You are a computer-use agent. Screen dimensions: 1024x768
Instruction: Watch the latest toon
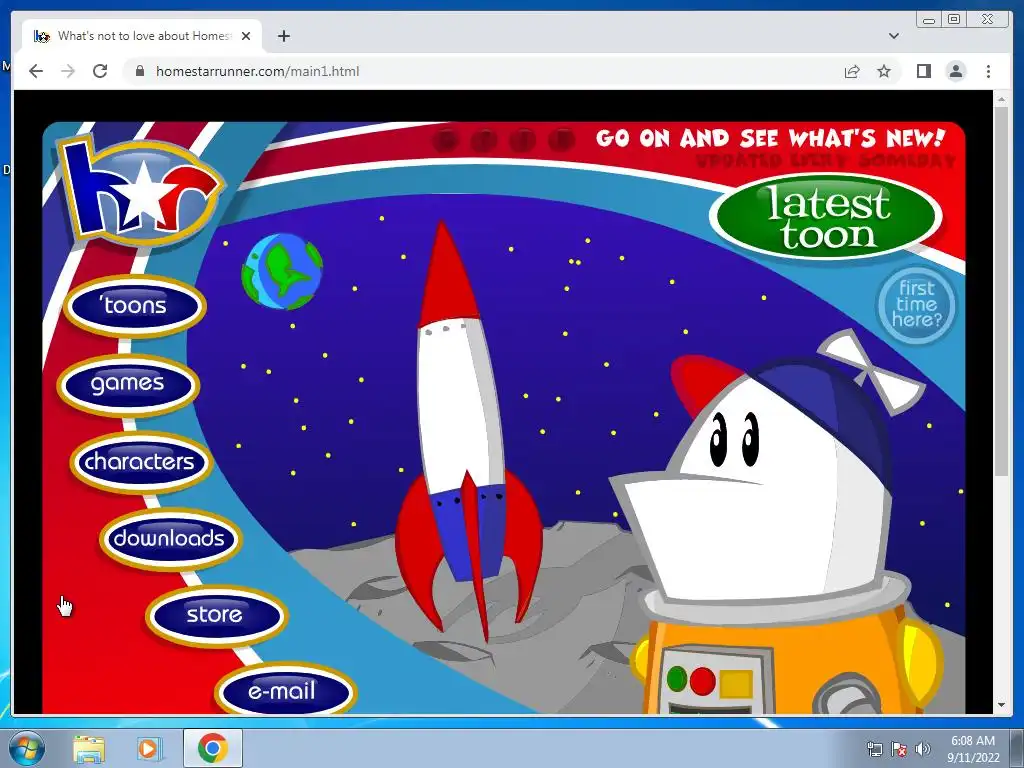pos(825,216)
